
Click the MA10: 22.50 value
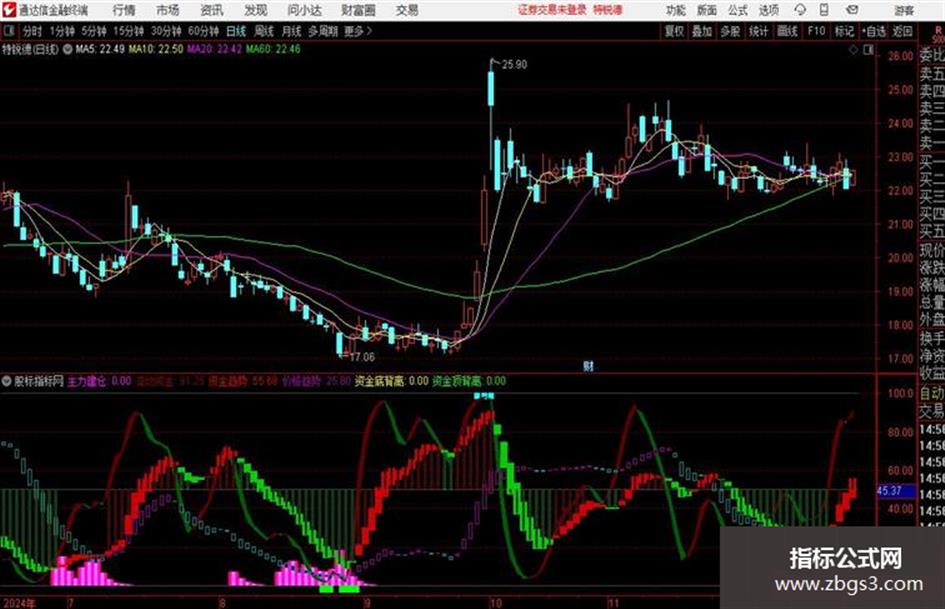click(155, 49)
